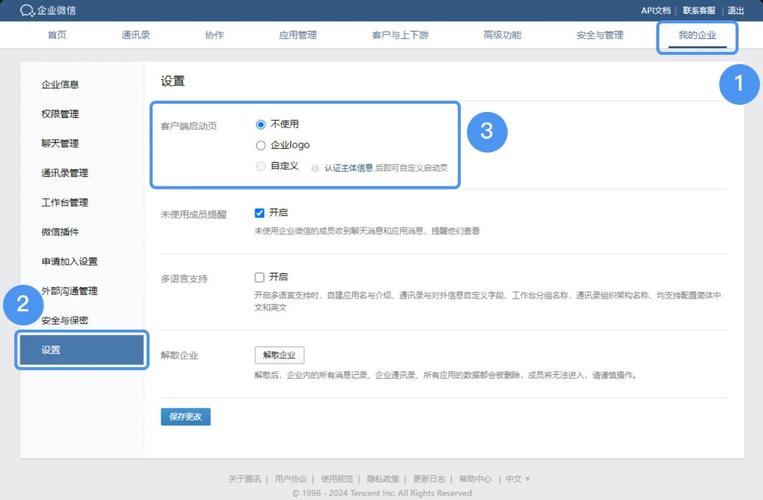Open 客户与上下游 tab

[400, 35]
